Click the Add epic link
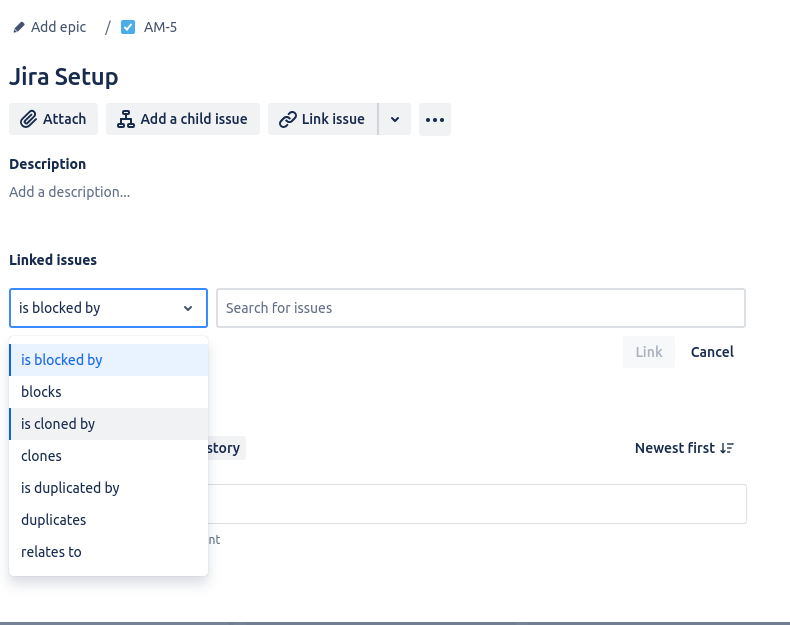Viewport: 790px width, 625px height. tap(58, 27)
